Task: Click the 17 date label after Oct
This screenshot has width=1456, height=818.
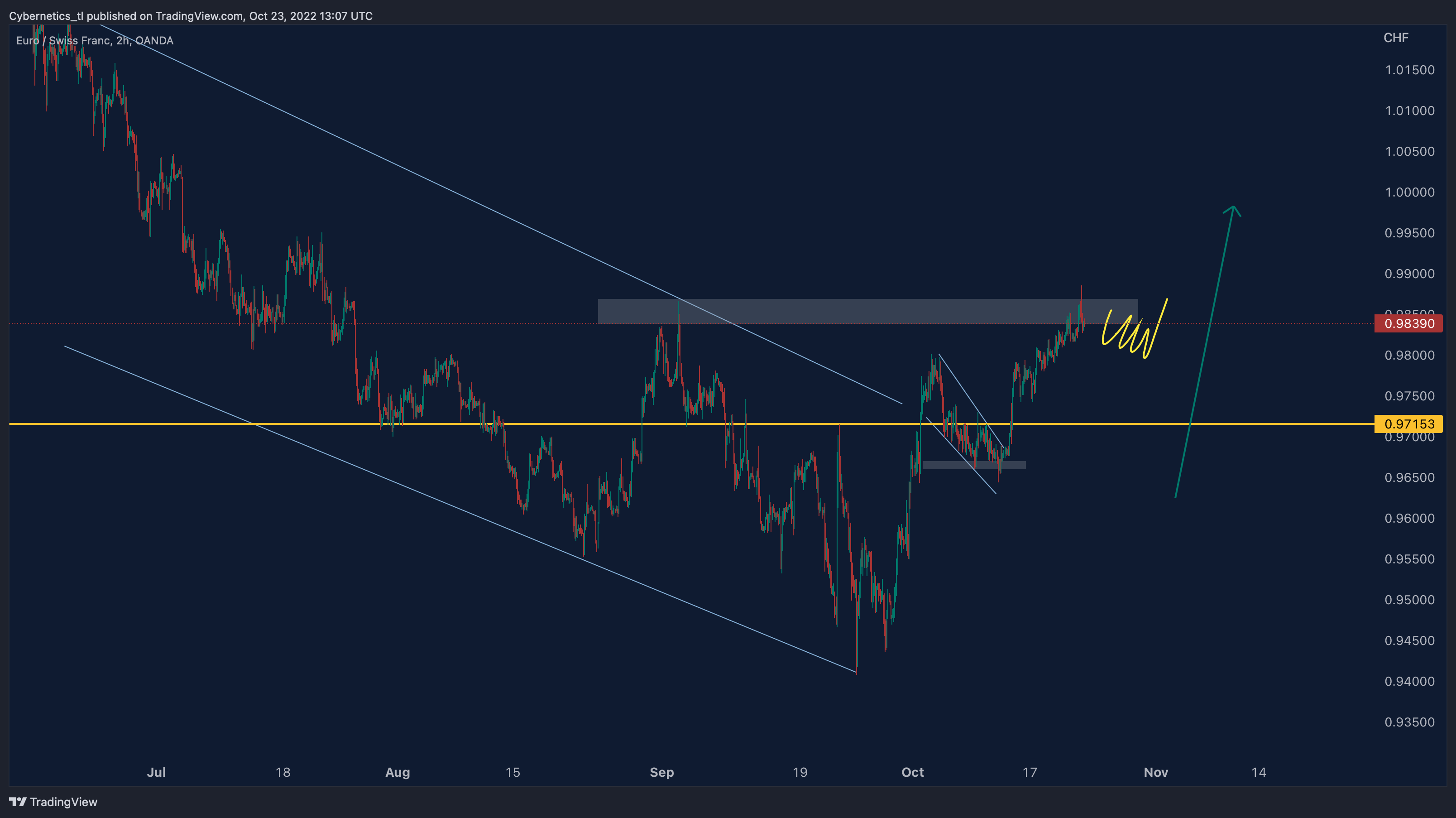Action: (1030, 772)
